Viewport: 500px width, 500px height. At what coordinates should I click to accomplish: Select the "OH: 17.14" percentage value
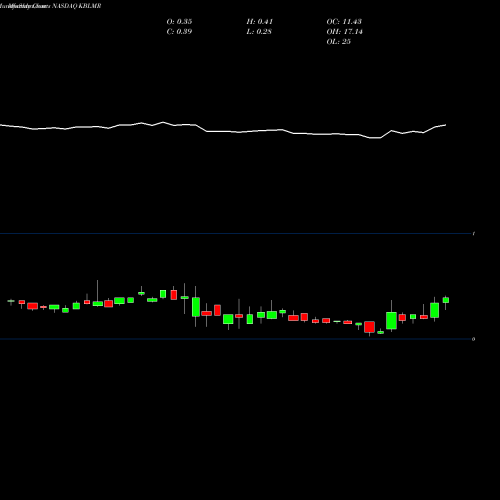tap(345, 32)
